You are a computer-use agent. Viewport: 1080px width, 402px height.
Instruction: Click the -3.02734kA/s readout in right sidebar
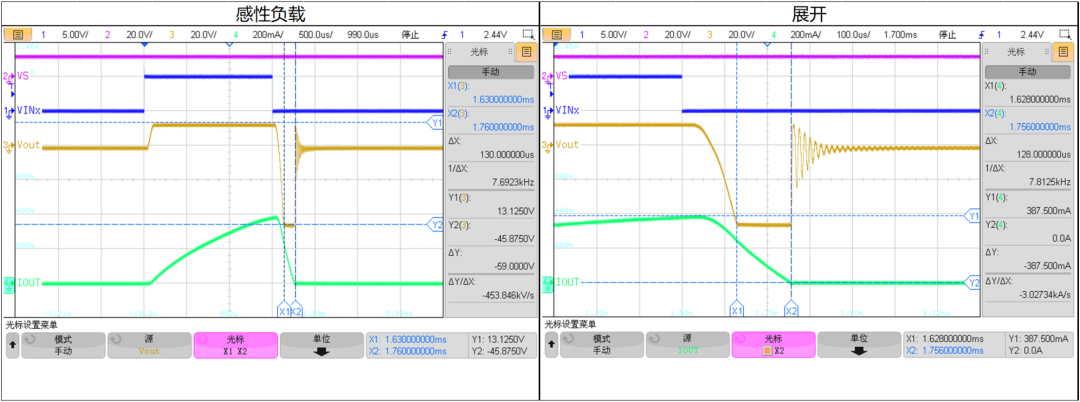coord(1044,294)
